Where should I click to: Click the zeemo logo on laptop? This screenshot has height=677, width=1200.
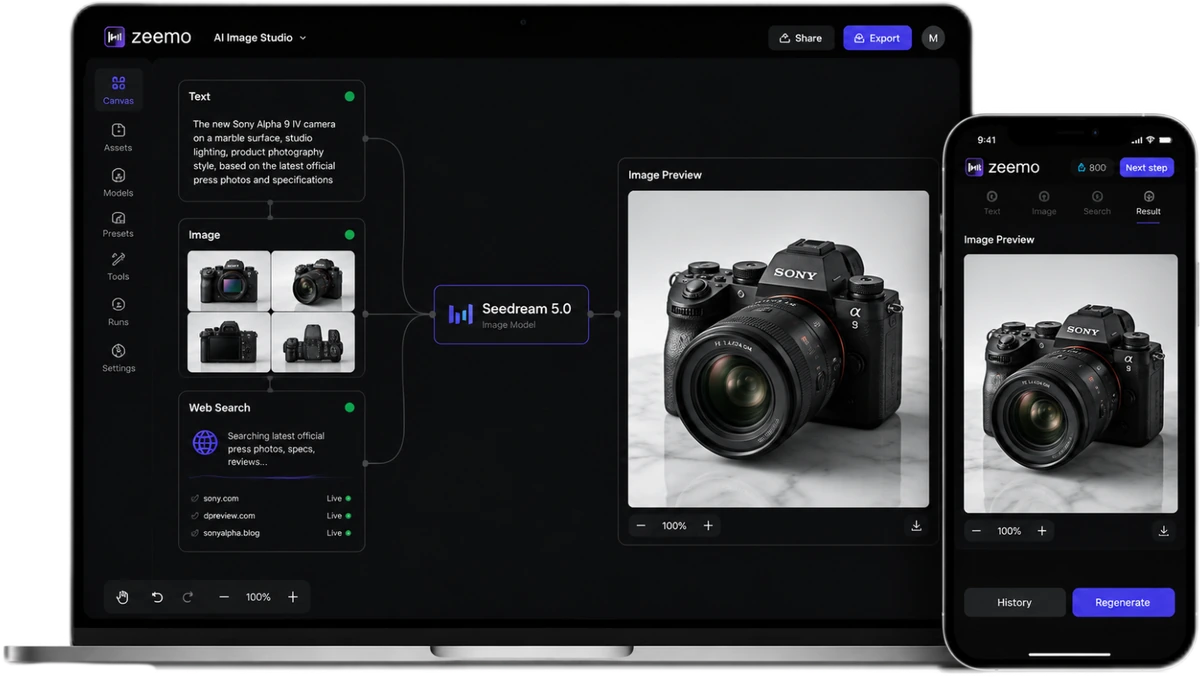click(147, 37)
